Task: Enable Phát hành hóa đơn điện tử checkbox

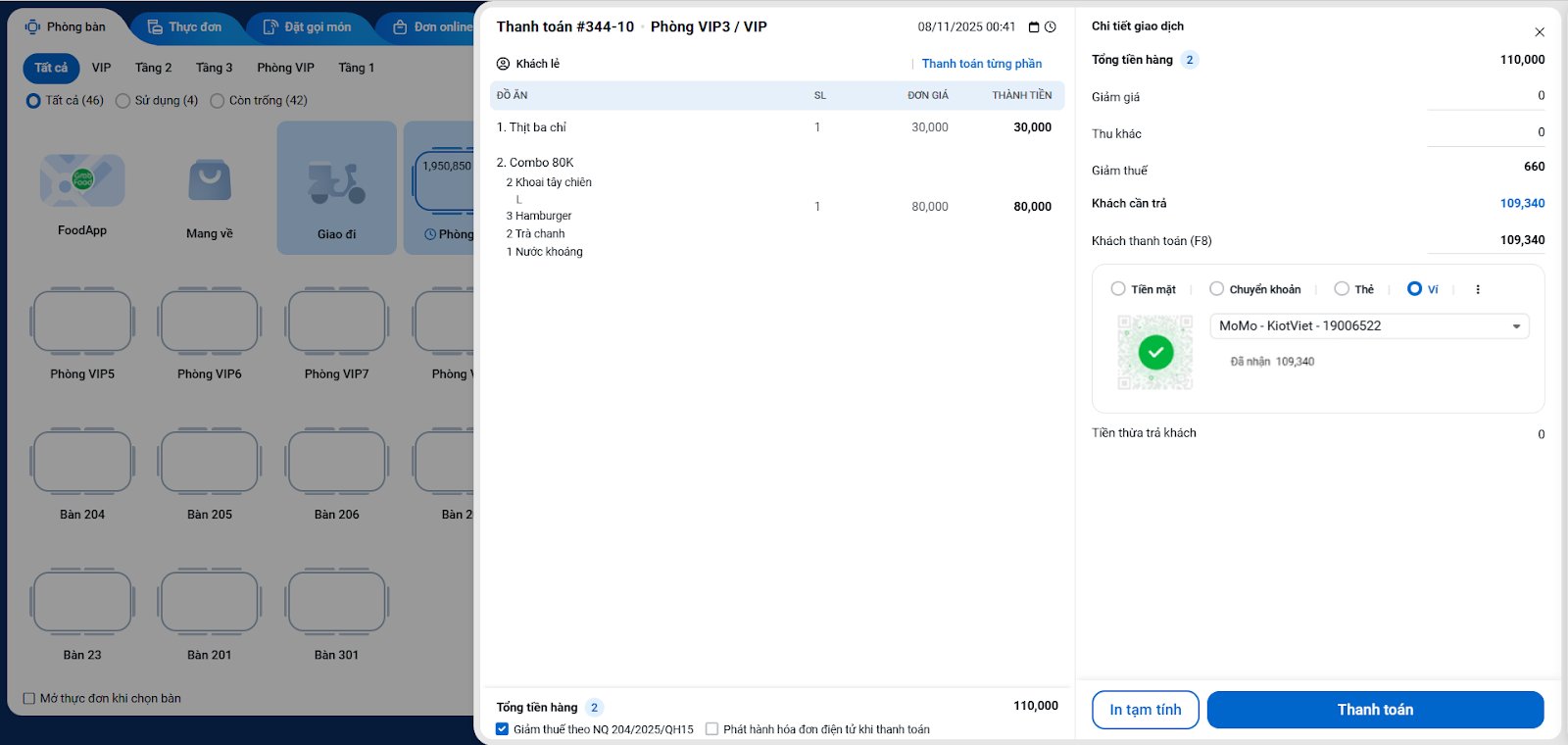Action: click(712, 729)
